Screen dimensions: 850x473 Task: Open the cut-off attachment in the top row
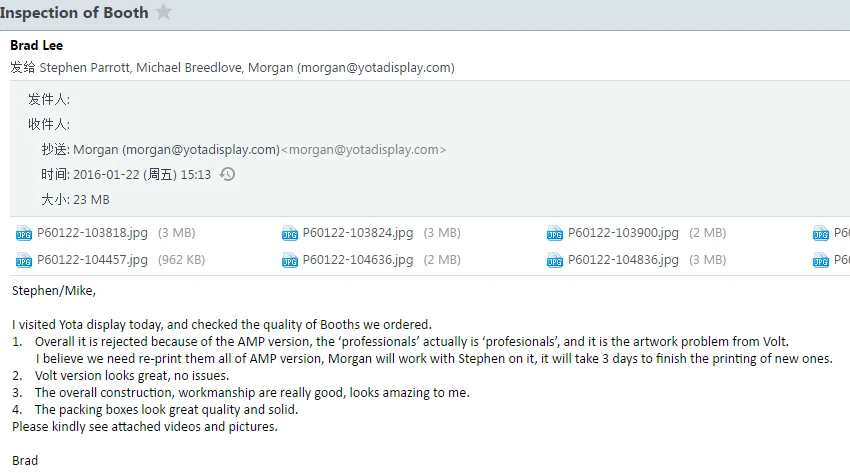click(x=830, y=234)
